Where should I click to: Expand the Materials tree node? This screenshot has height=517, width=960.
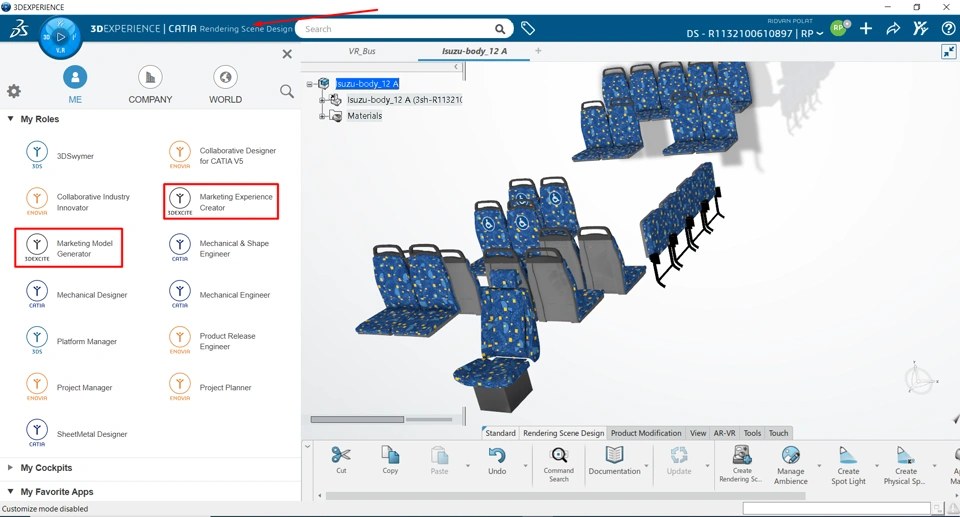click(x=322, y=115)
